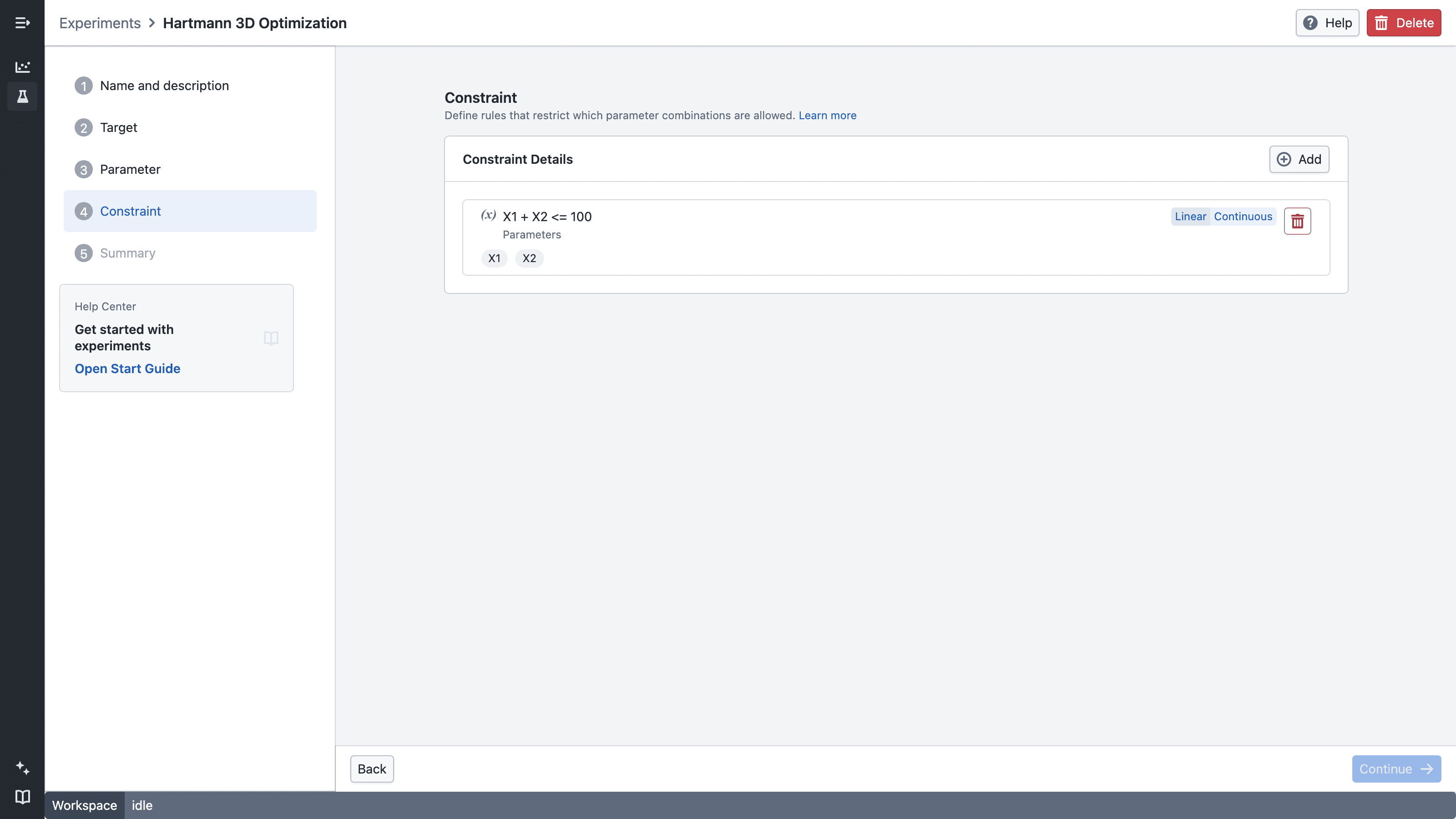The height and width of the screenshot is (819, 1456).
Task: Click the Help button
Action: [1327, 23]
